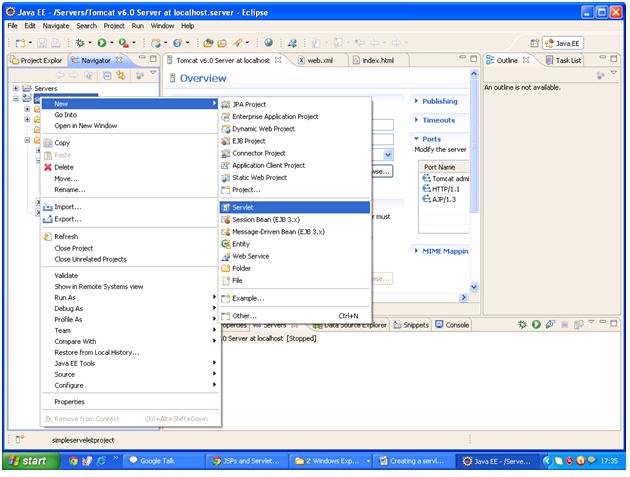The height and width of the screenshot is (477, 630).
Task: Open the combo box dropdown in Overview
Action: pyautogui.click(x=388, y=155)
